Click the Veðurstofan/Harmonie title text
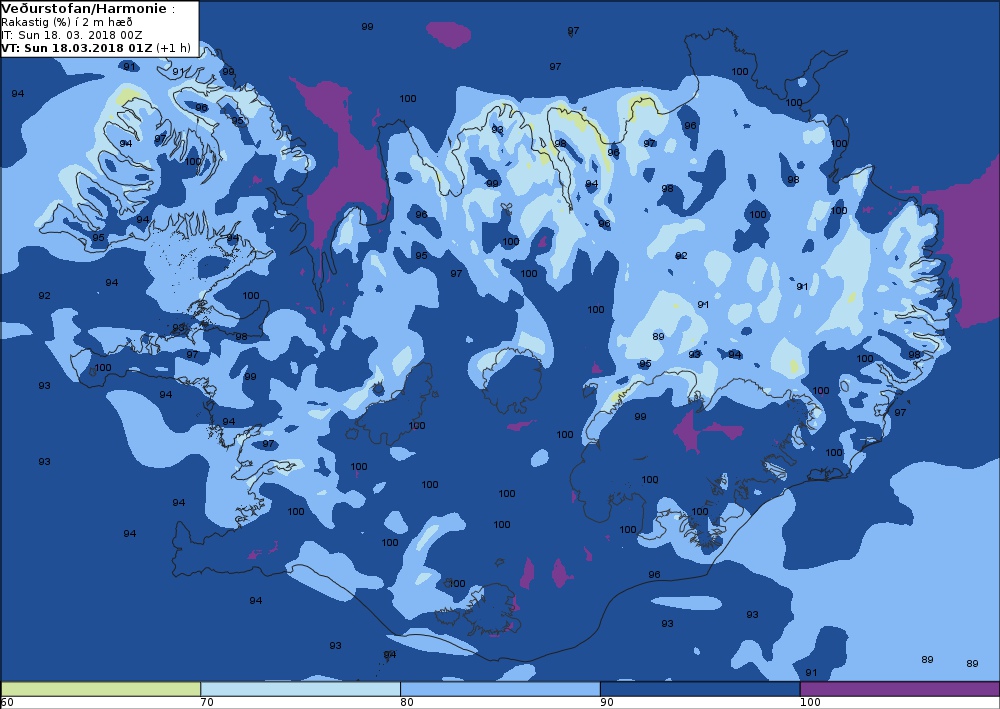1000x709 pixels. coord(85,9)
